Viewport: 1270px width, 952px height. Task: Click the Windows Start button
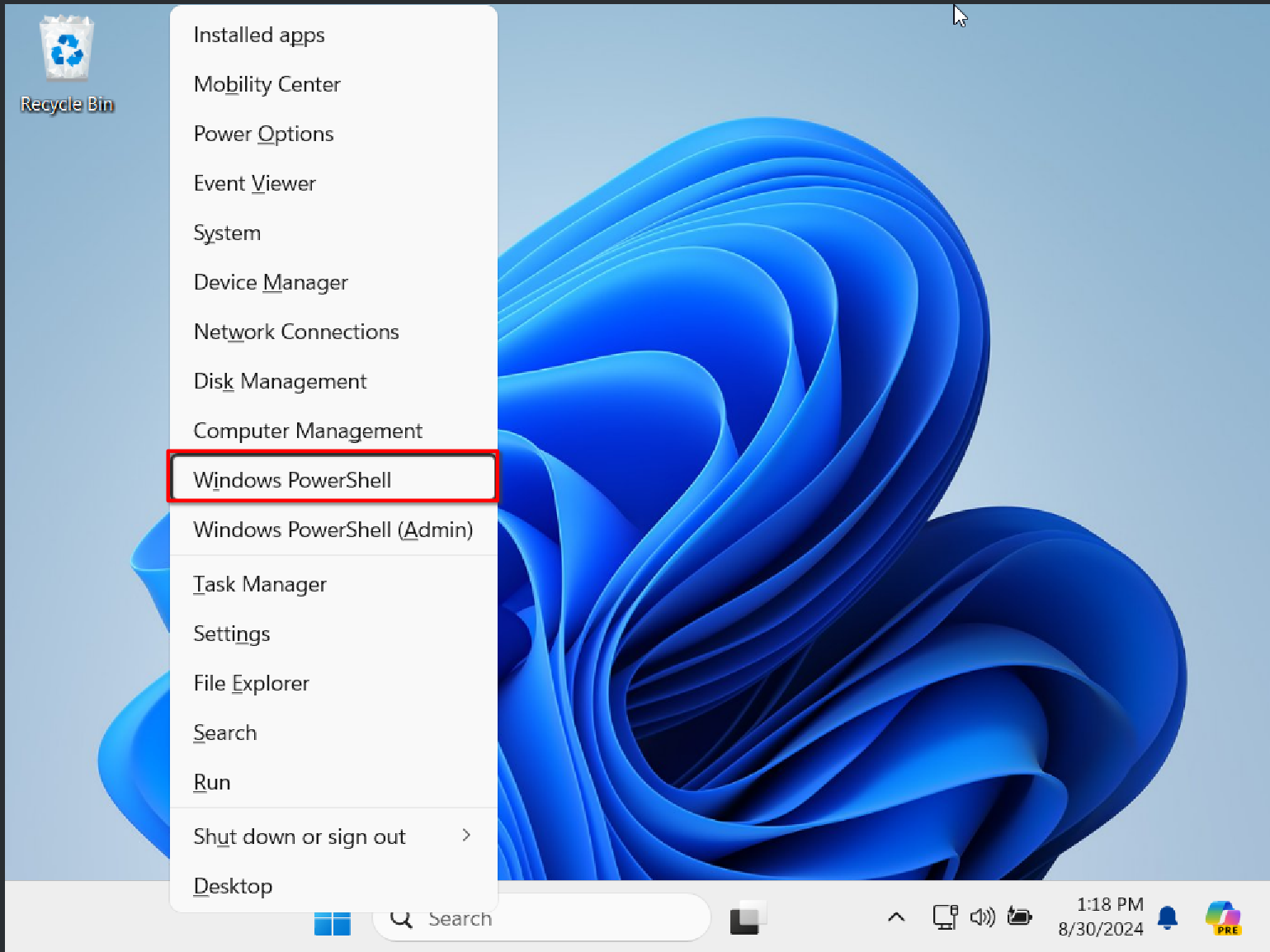(332, 922)
